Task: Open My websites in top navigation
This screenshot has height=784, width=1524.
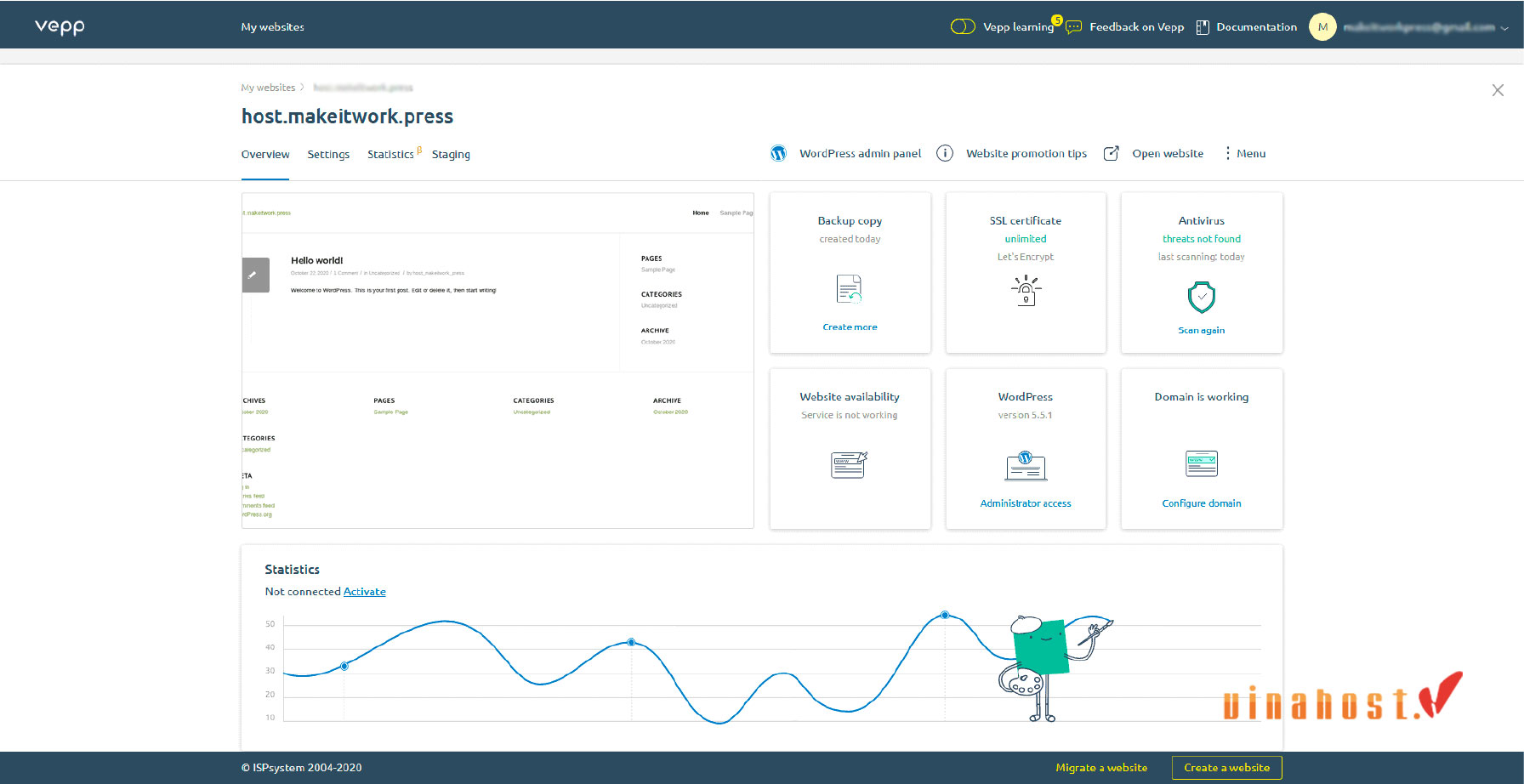Action: [272, 27]
